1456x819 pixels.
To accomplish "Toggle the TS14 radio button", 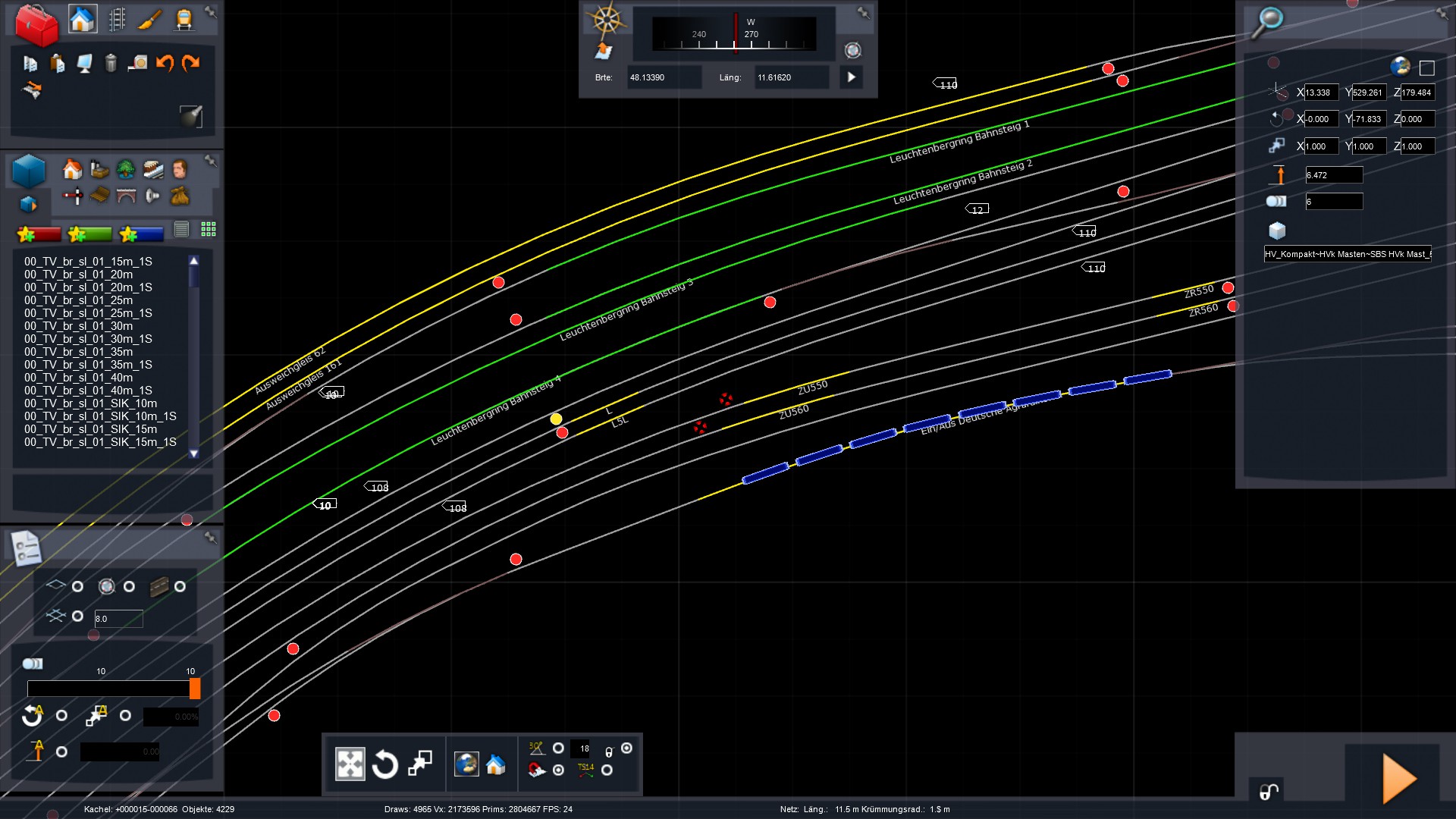I will [607, 770].
